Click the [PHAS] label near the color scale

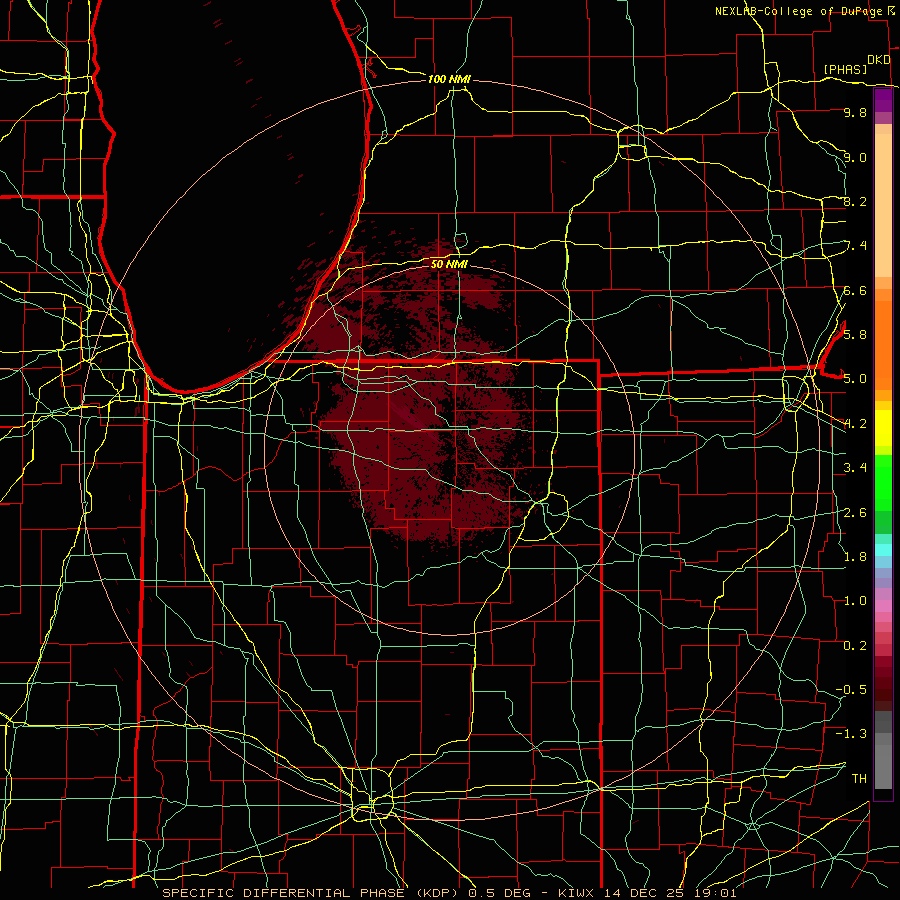pos(845,69)
